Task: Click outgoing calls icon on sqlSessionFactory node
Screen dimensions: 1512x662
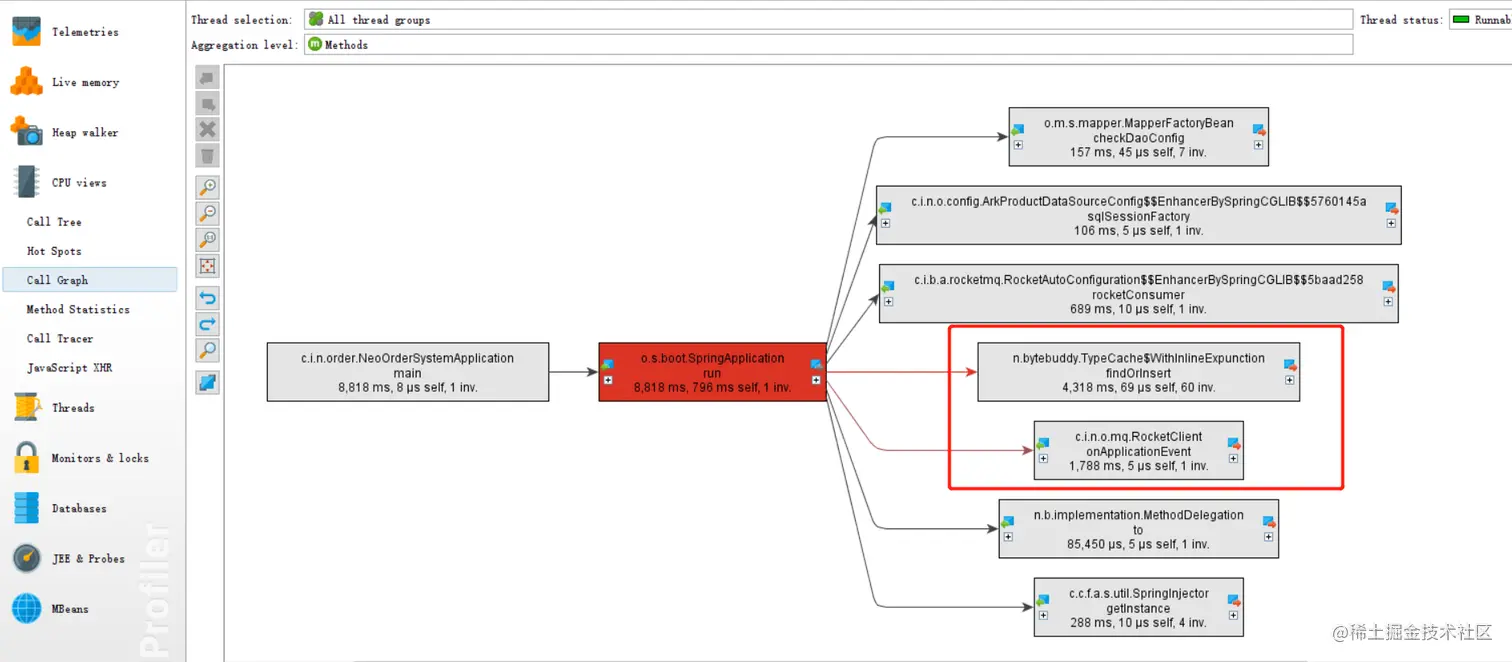Action: (x=1391, y=208)
